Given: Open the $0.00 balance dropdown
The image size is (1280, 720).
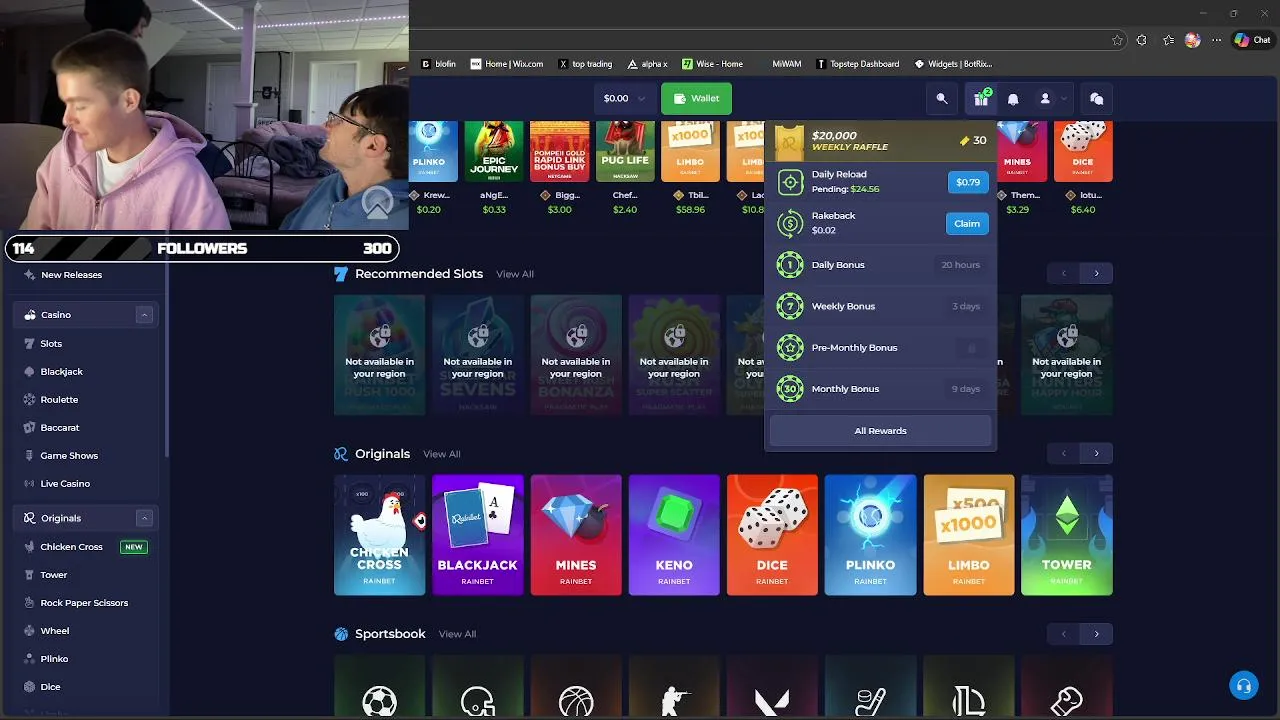Looking at the screenshot, I should 625,98.
